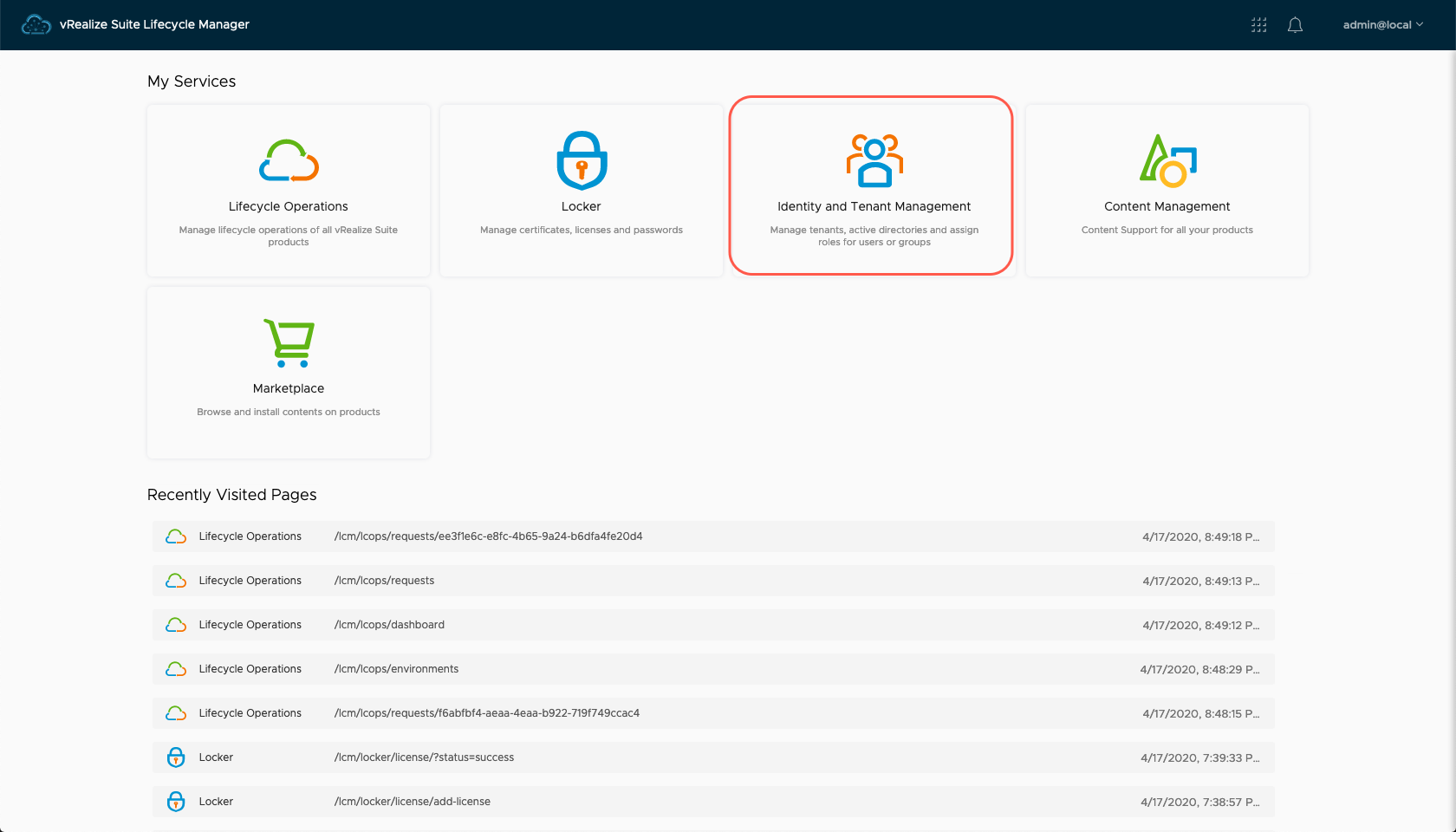Click the Locker license status=success entry
This screenshot has height=832, width=1456.
click(424, 757)
